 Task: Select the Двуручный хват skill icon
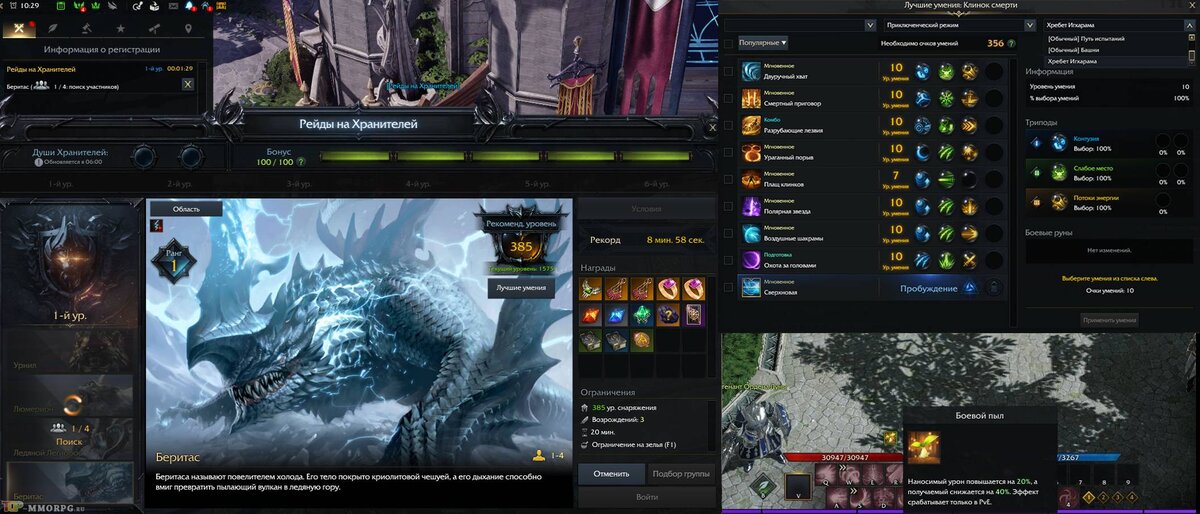tap(751, 71)
